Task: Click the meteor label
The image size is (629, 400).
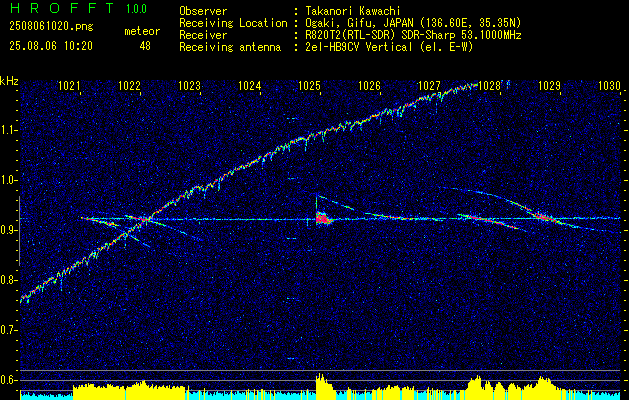Action: [x=142, y=31]
